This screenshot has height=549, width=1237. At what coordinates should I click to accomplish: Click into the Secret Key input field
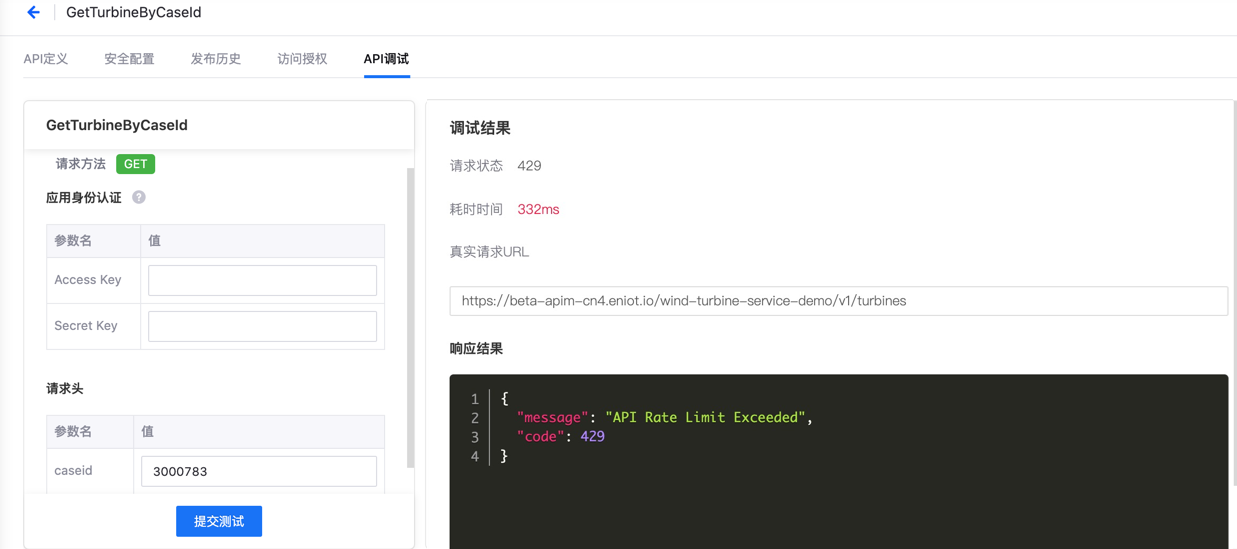(x=262, y=326)
